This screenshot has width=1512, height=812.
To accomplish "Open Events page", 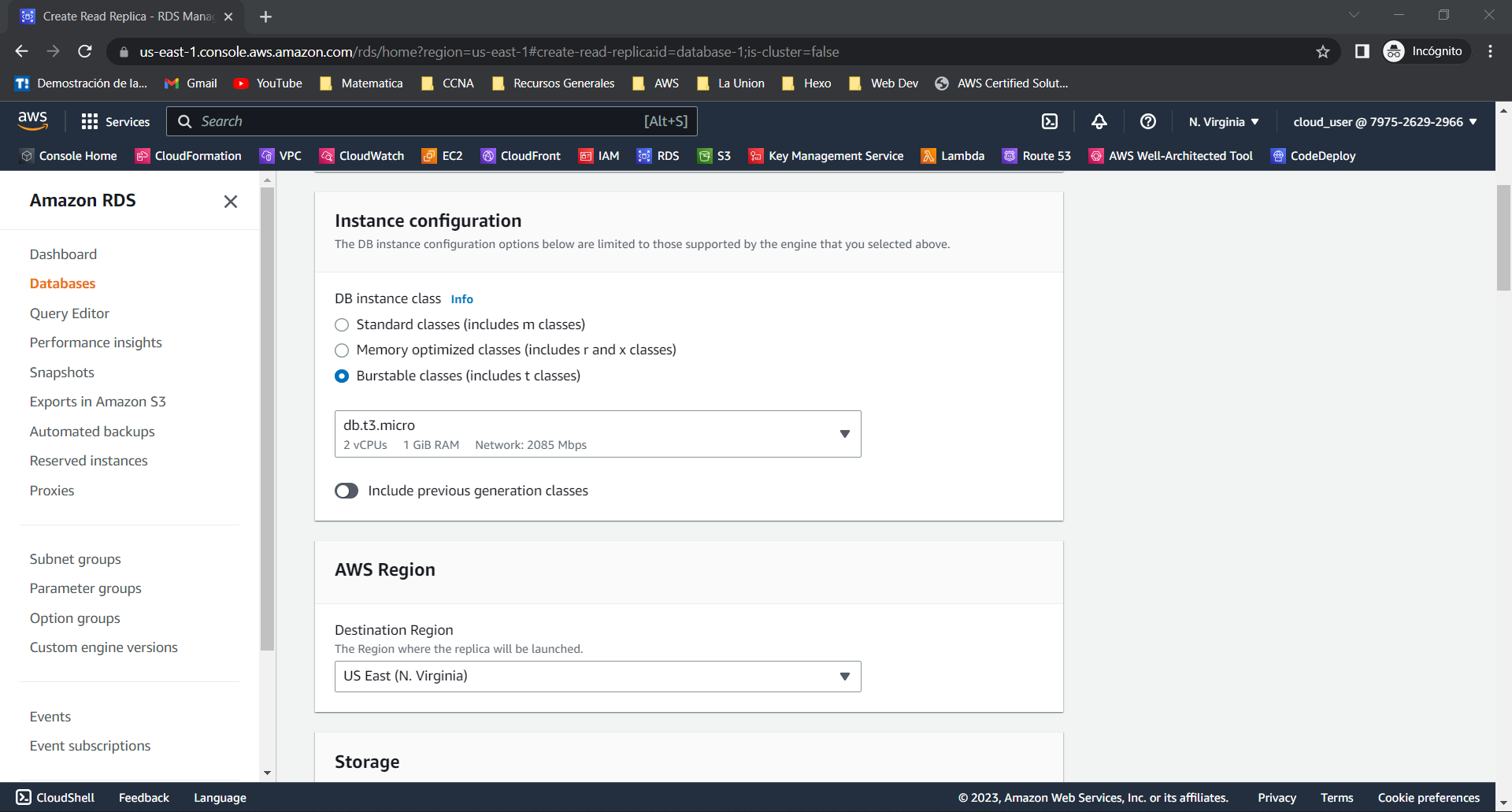I will pyautogui.click(x=50, y=717).
